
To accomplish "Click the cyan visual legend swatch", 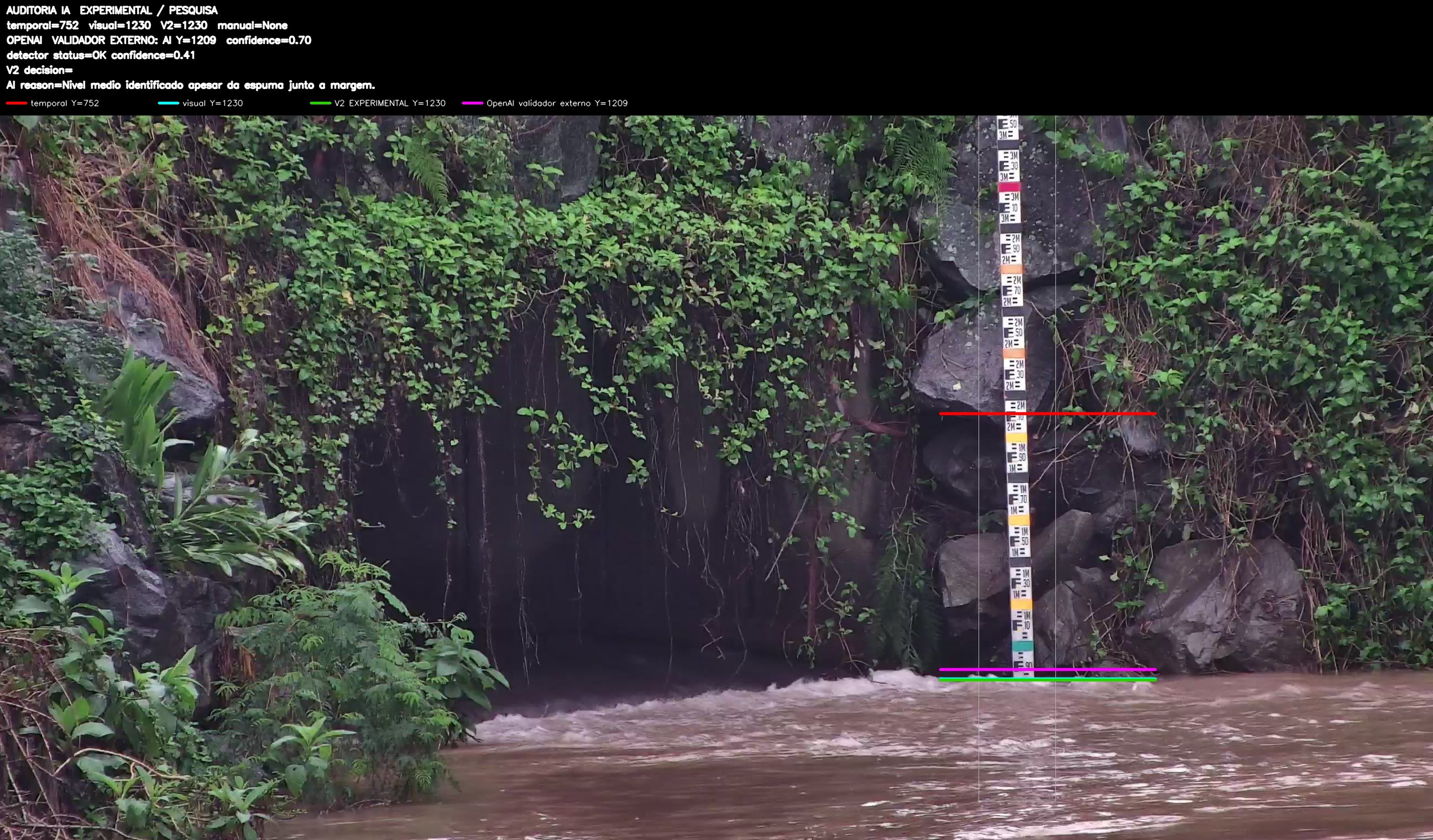I will pyautogui.click(x=168, y=103).
